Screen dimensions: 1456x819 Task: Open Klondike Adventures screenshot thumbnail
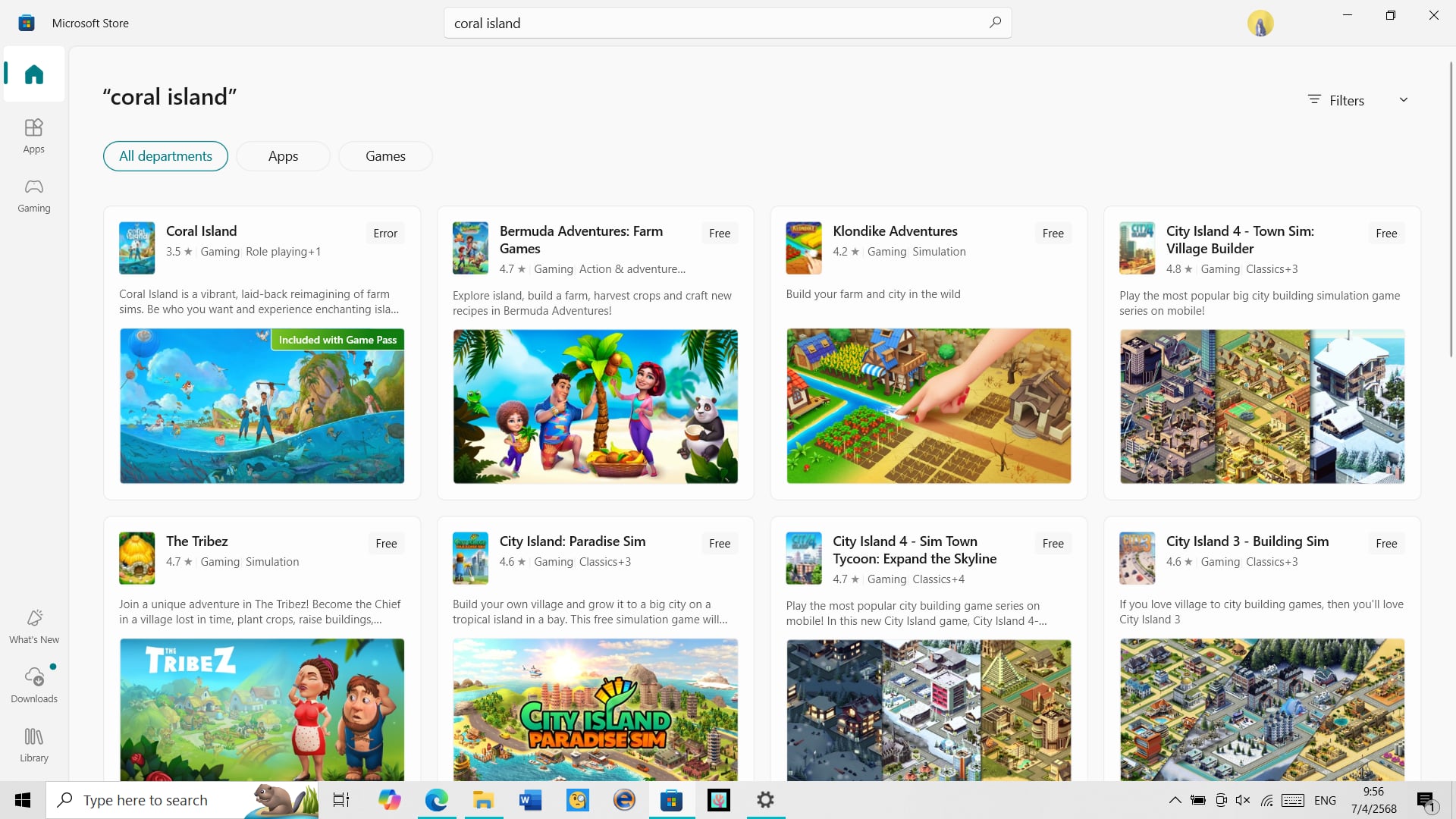click(x=929, y=406)
